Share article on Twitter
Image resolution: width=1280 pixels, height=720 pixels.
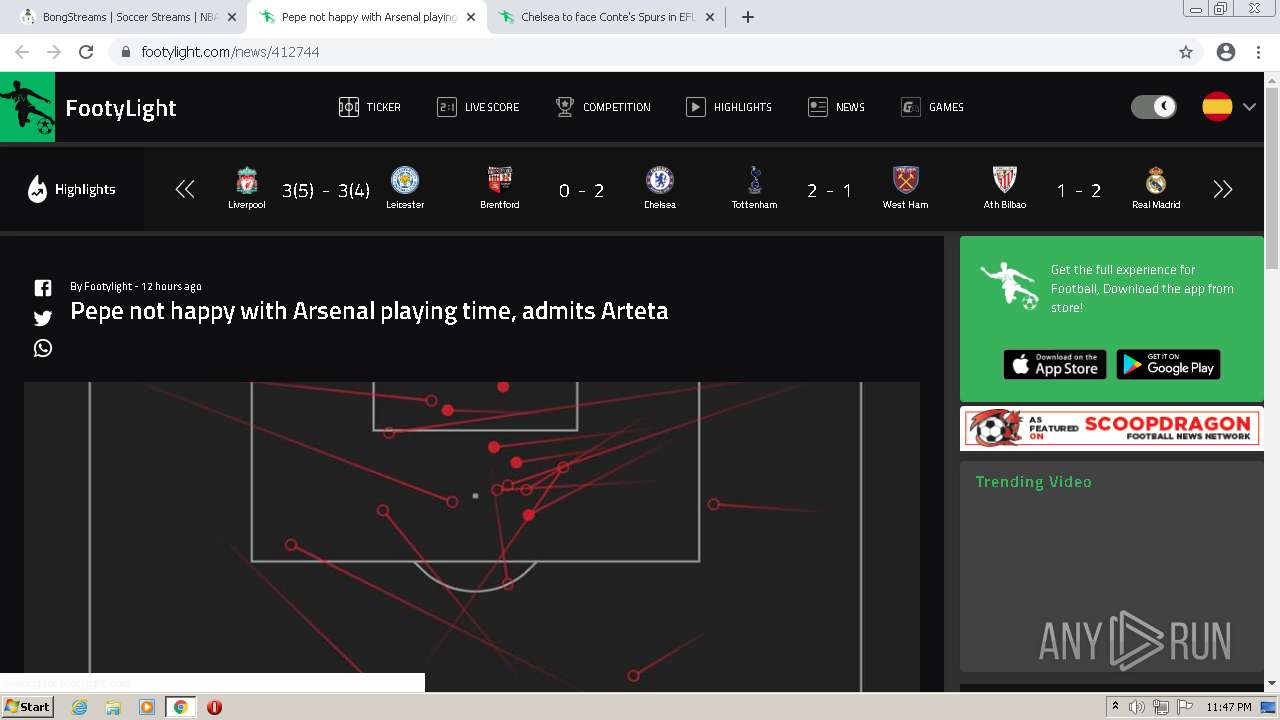click(x=43, y=318)
